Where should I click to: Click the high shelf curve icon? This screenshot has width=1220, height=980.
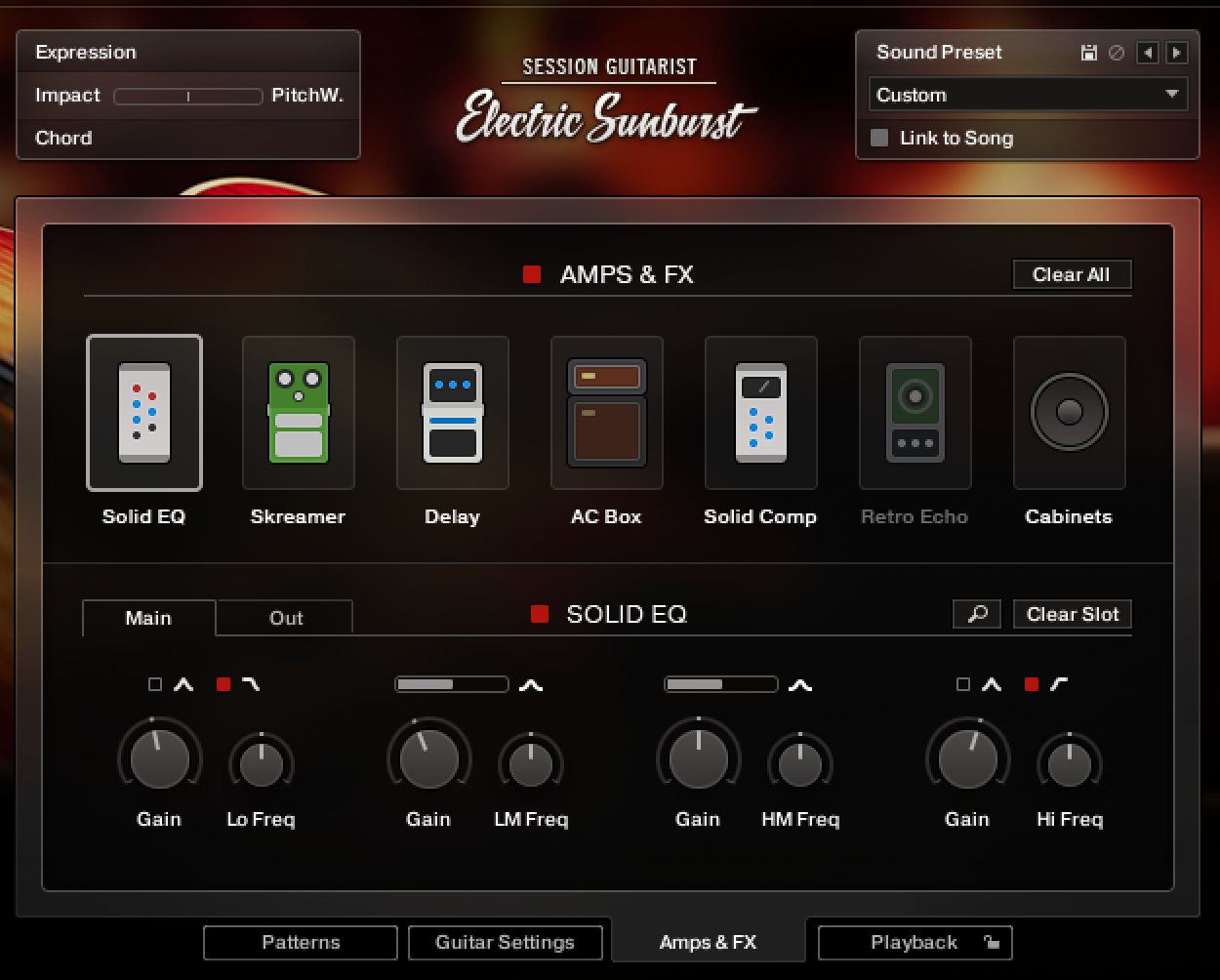[x=1059, y=684]
